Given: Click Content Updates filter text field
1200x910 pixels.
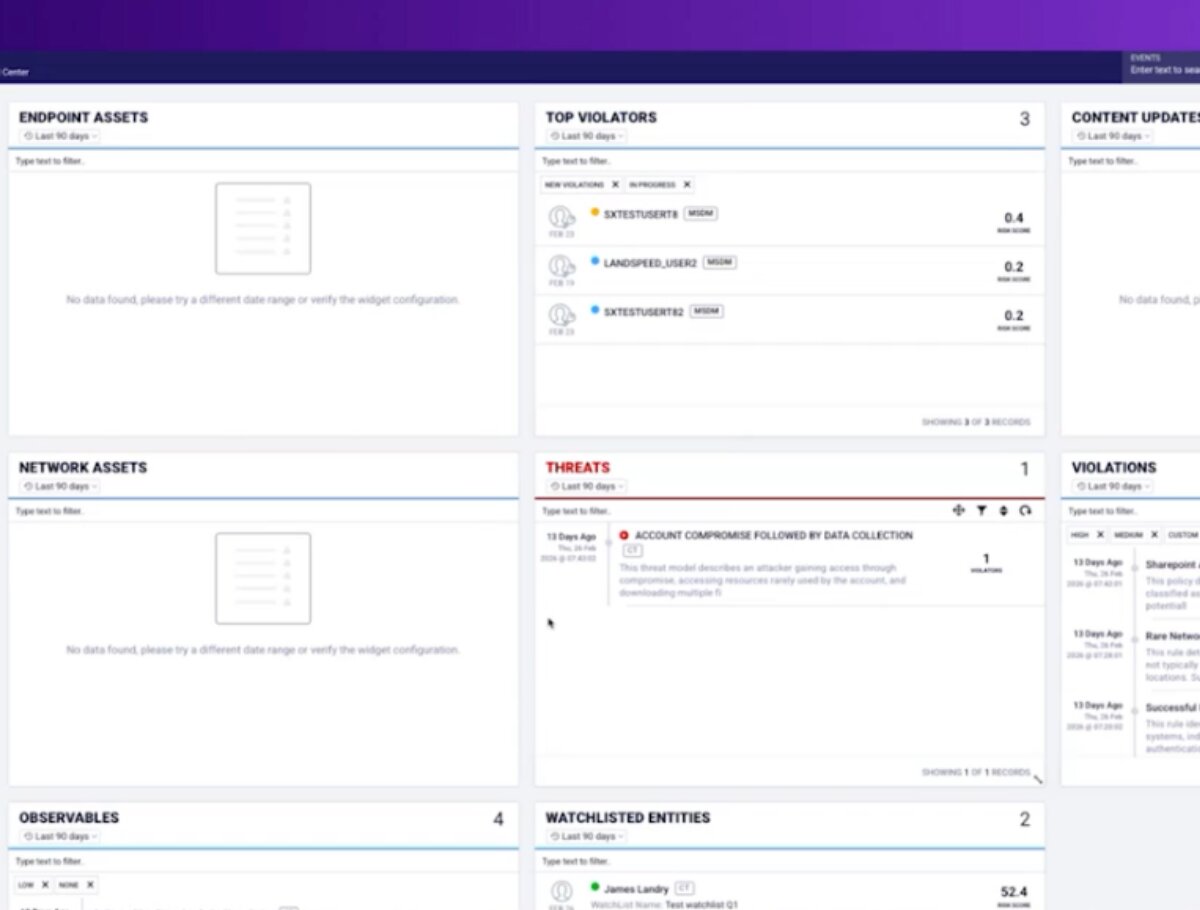Looking at the screenshot, I should click(x=1131, y=161).
